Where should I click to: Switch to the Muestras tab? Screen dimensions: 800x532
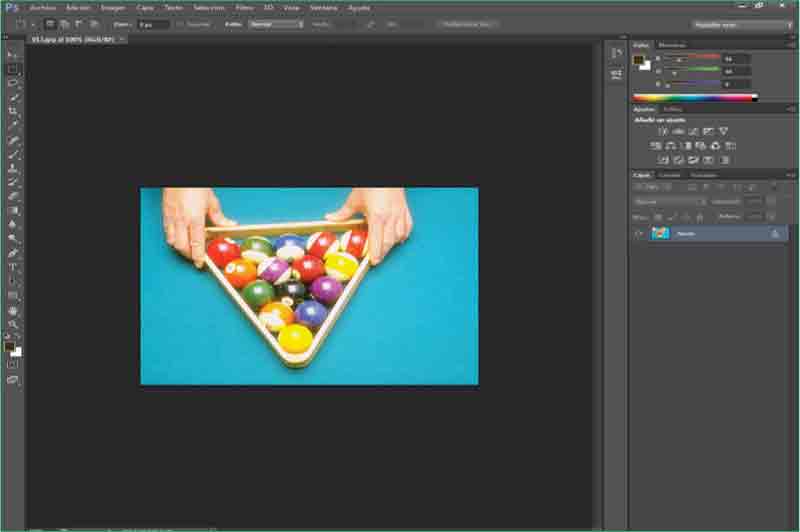coord(671,44)
